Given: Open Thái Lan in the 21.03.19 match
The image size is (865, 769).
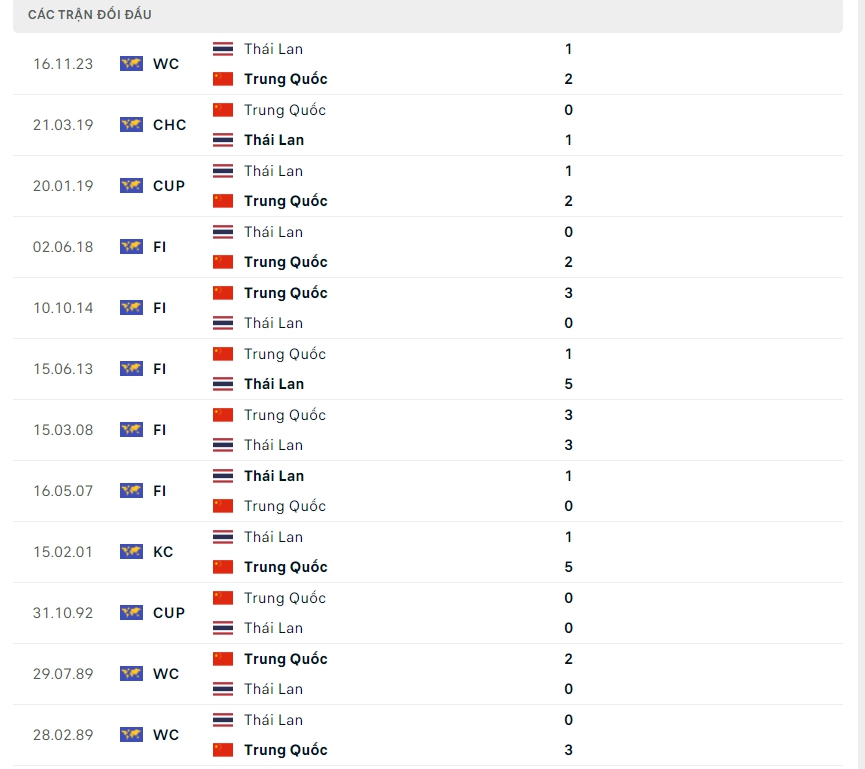Looking at the screenshot, I should [x=273, y=140].
